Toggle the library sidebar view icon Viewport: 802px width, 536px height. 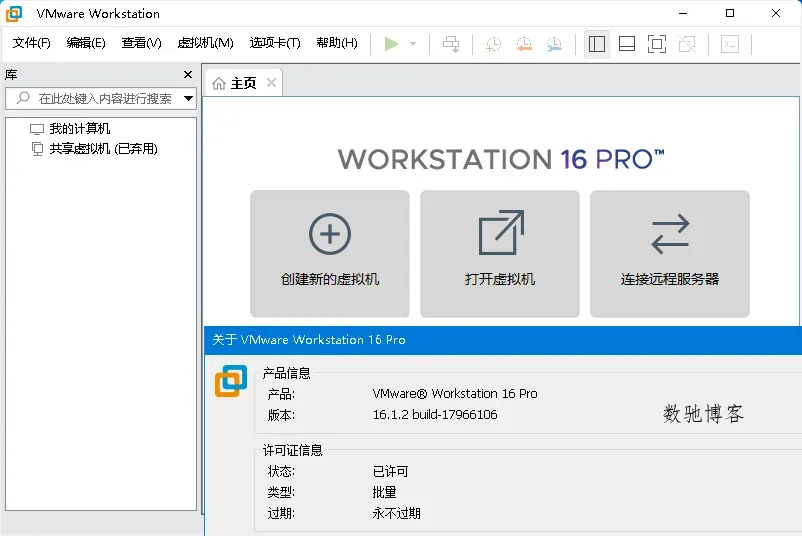(597, 44)
